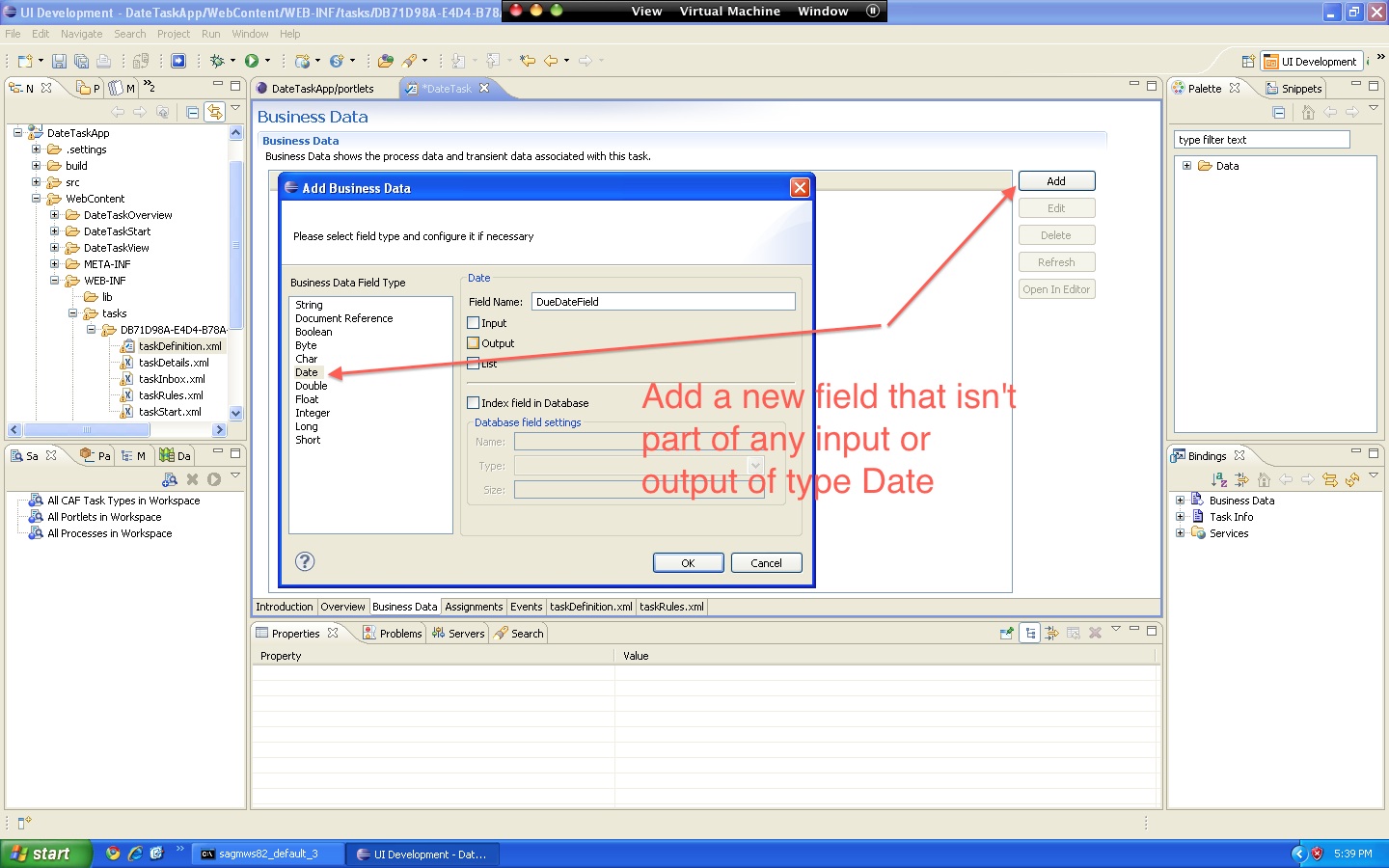
Task: Select taskDefinition.xml in Navigator tree
Action: pyautogui.click(x=179, y=346)
